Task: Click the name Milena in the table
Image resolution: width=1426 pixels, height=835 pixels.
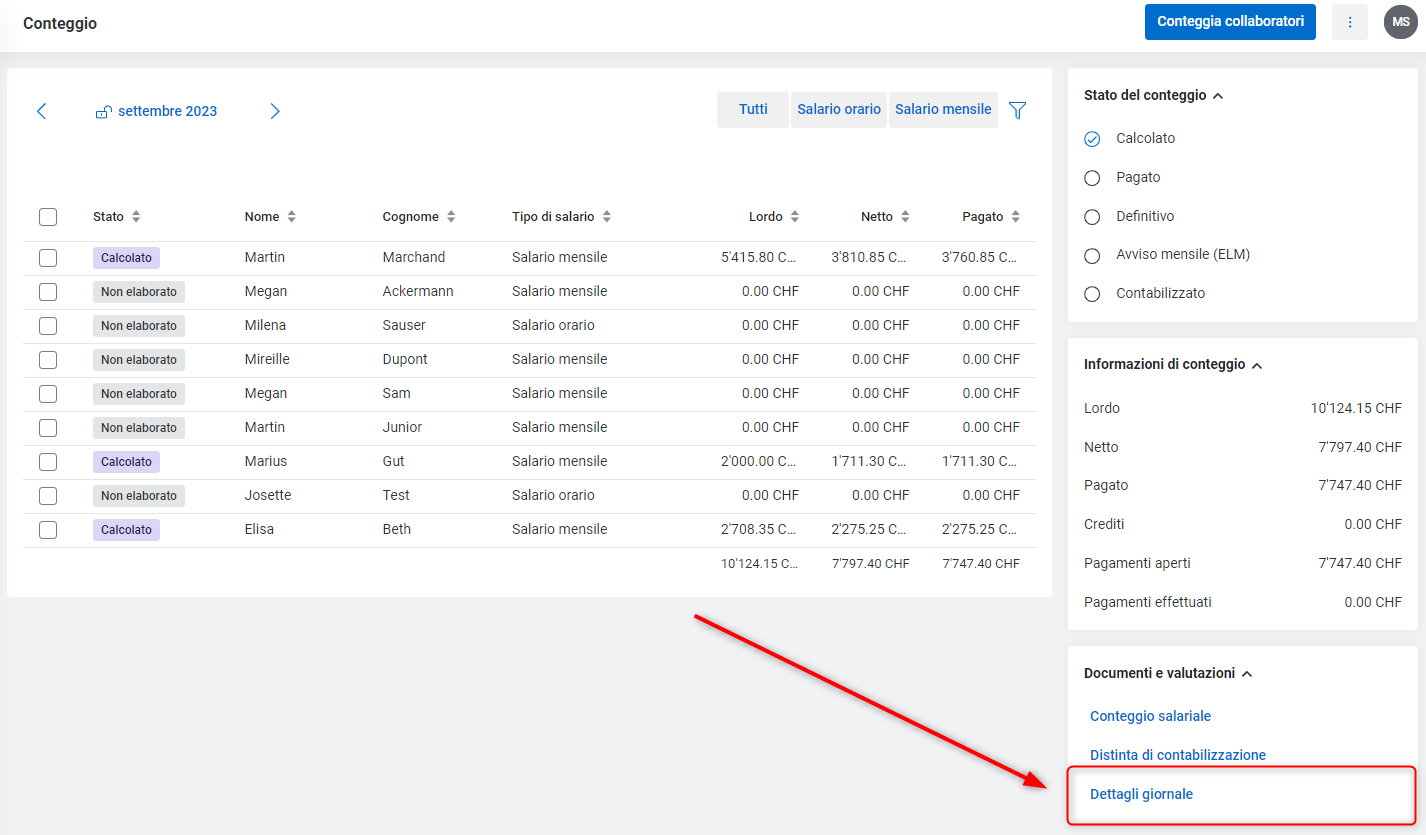Action: tap(265, 326)
